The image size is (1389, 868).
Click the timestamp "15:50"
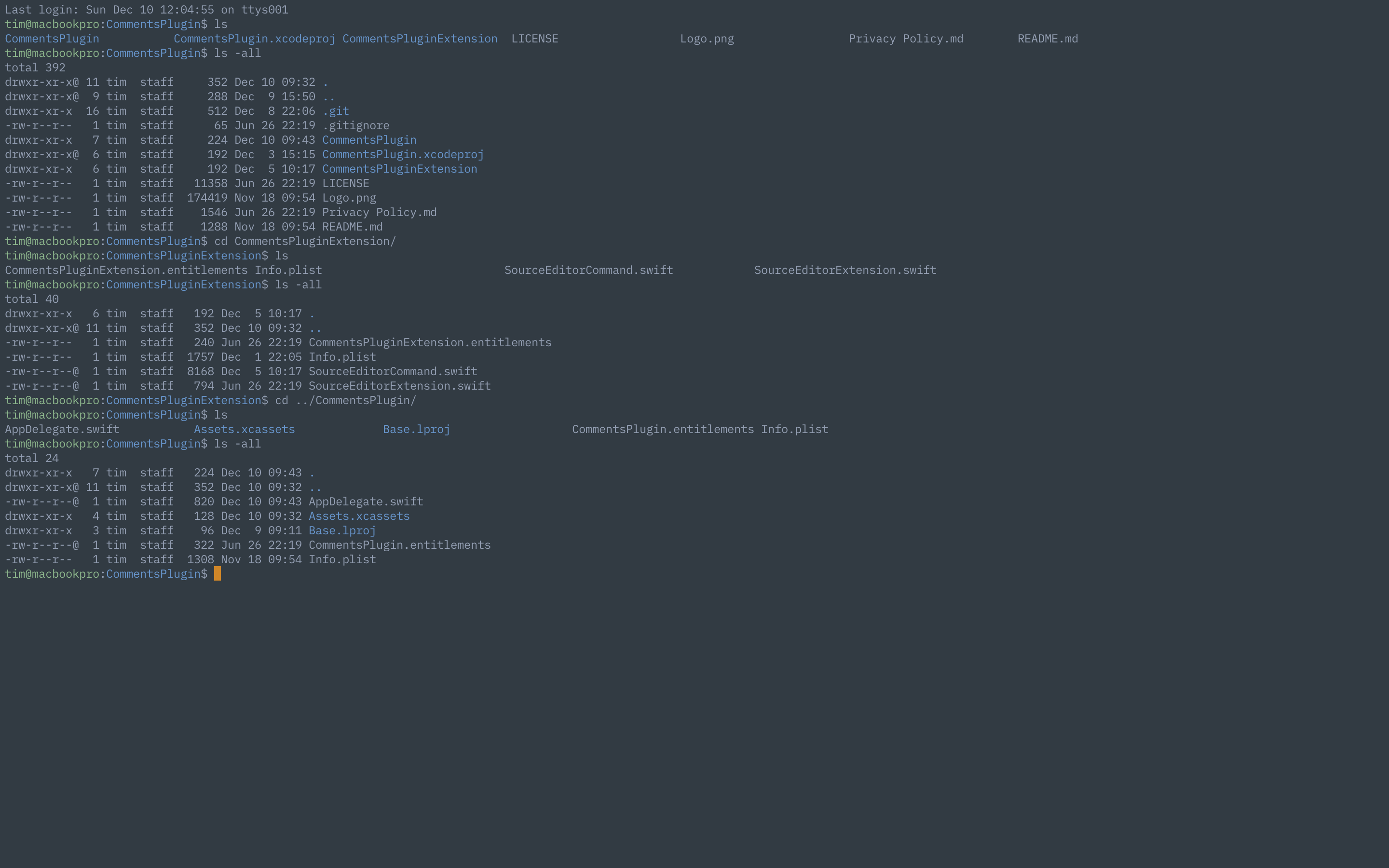click(299, 96)
